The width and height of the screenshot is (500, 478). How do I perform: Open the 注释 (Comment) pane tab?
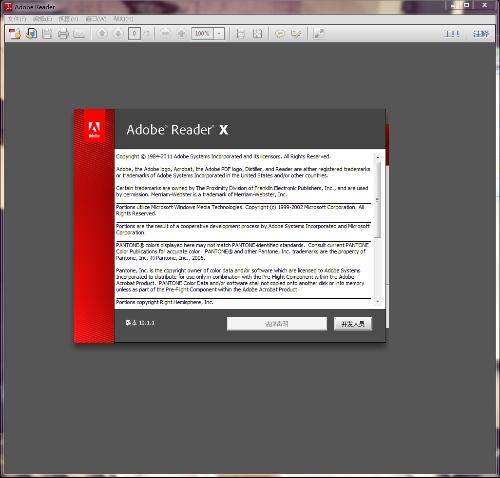click(481, 34)
